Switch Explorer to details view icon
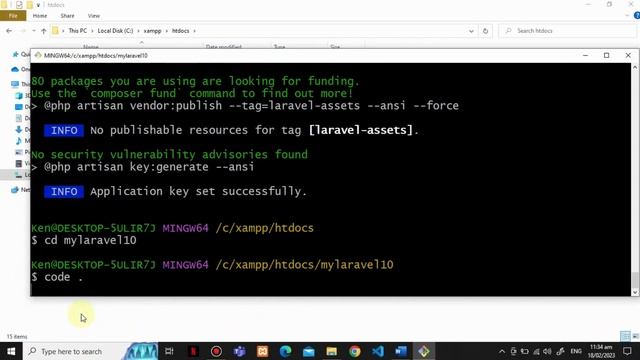Image resolution: width=640 pixels, height=360 pixels. pyautogui.click(x=625, y=336)
